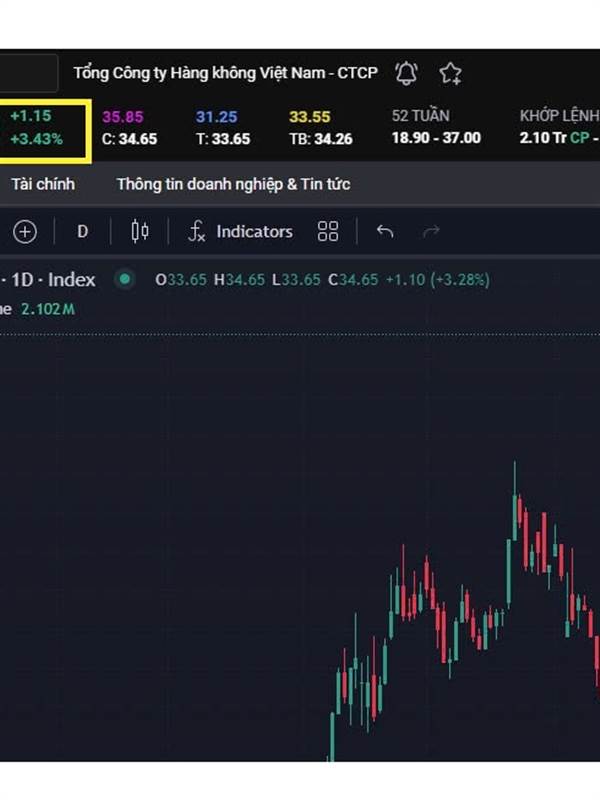Switch to the Tài chính tab
Viewport: 600px width, 800px height.
[43, 184]
